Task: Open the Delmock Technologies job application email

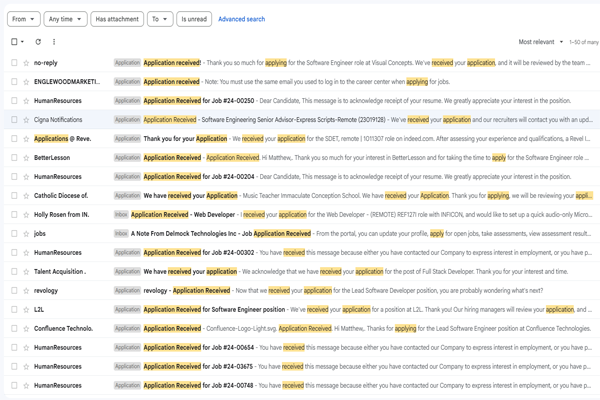Action: point(300,233)
